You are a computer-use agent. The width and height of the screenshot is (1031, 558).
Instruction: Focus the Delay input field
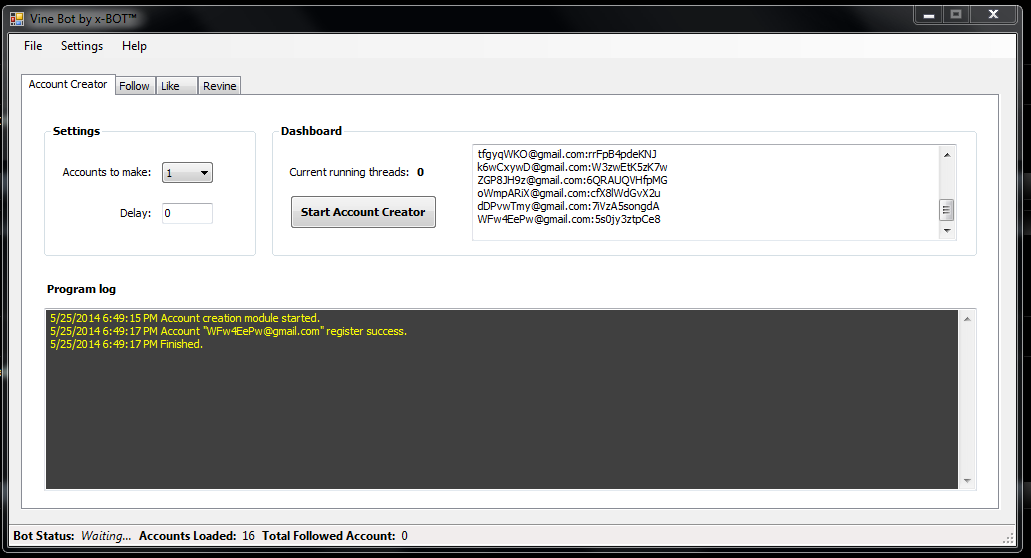(x=187, y=213)
